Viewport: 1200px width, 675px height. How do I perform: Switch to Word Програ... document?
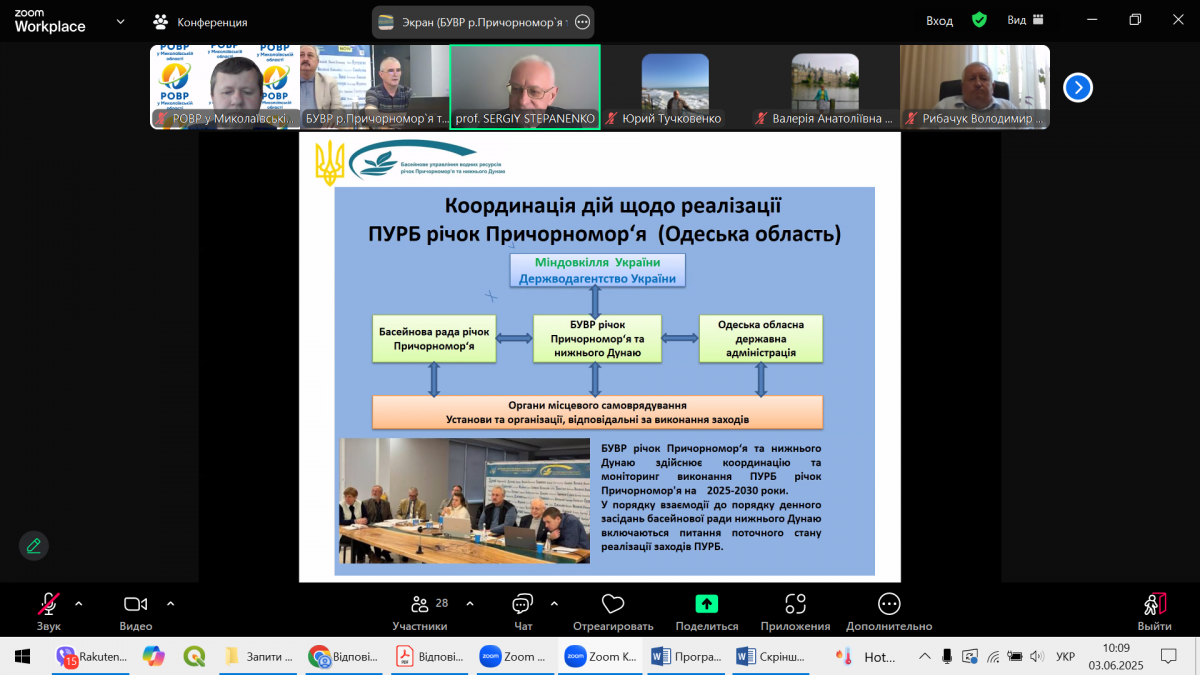[x=686, y=656]
